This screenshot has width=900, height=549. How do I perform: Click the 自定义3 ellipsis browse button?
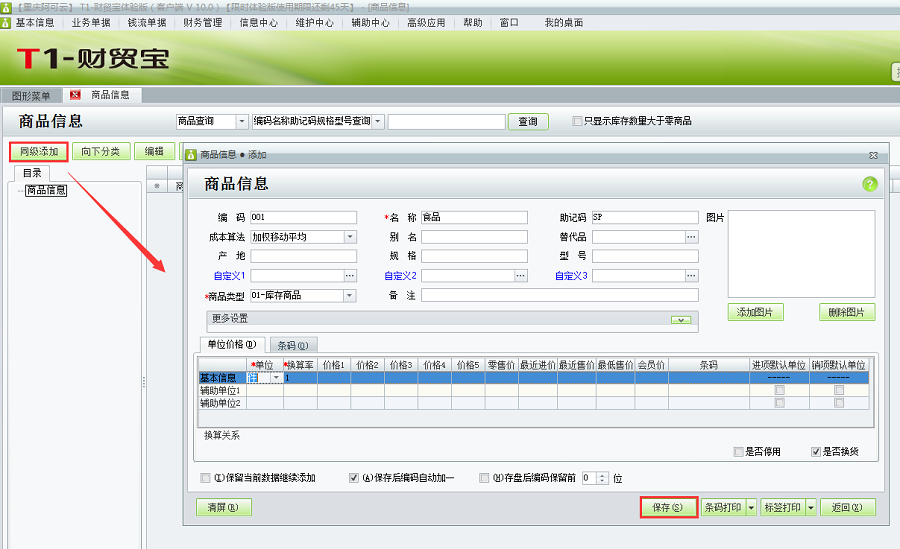pos(691,276)
